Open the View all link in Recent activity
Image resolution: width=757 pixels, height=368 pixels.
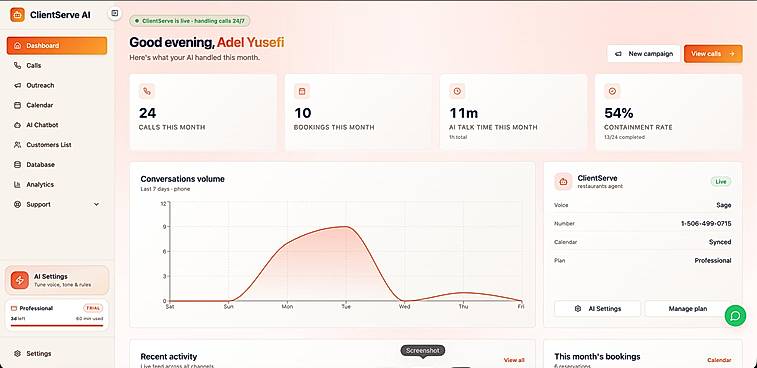pyautogui.click(x=514, y=360)
